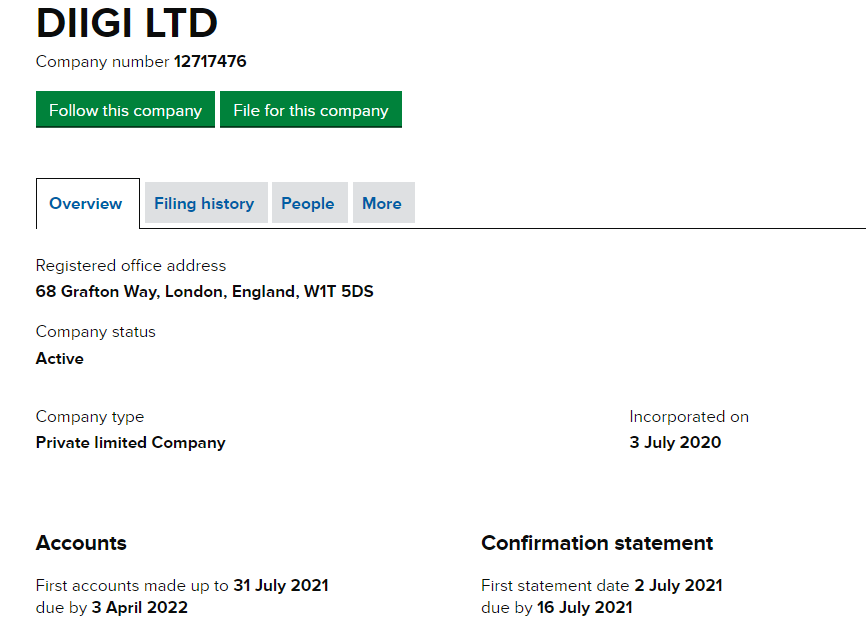Click the accounts due date 3 April 2022

click(x=139, y=607)
